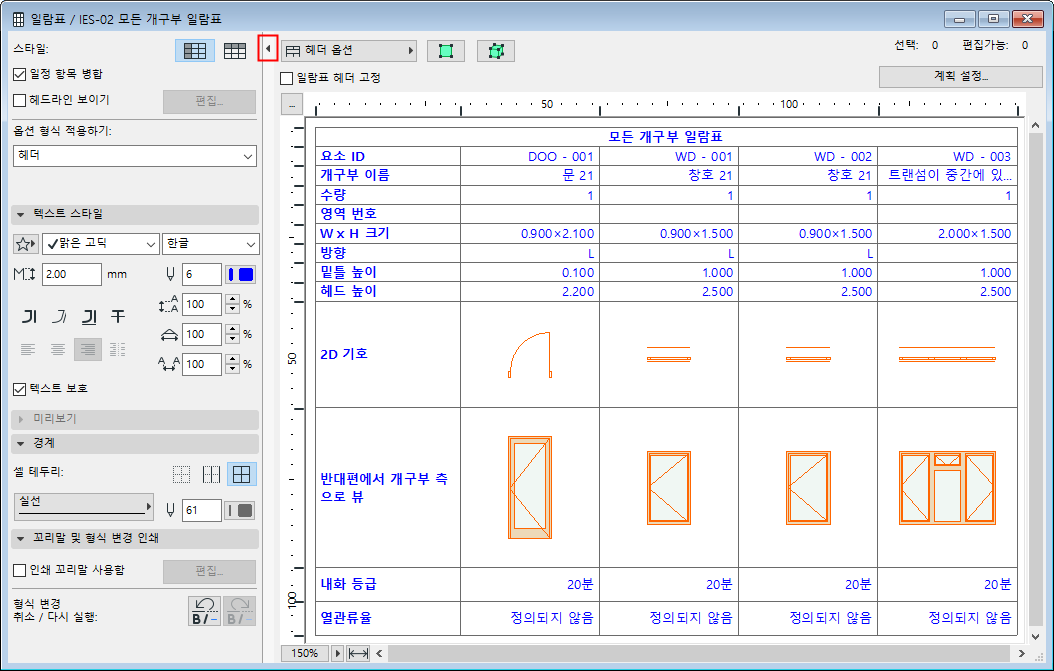Click the green 3D select icon
The image size is (1054, 671).
[x=496, y=51]
